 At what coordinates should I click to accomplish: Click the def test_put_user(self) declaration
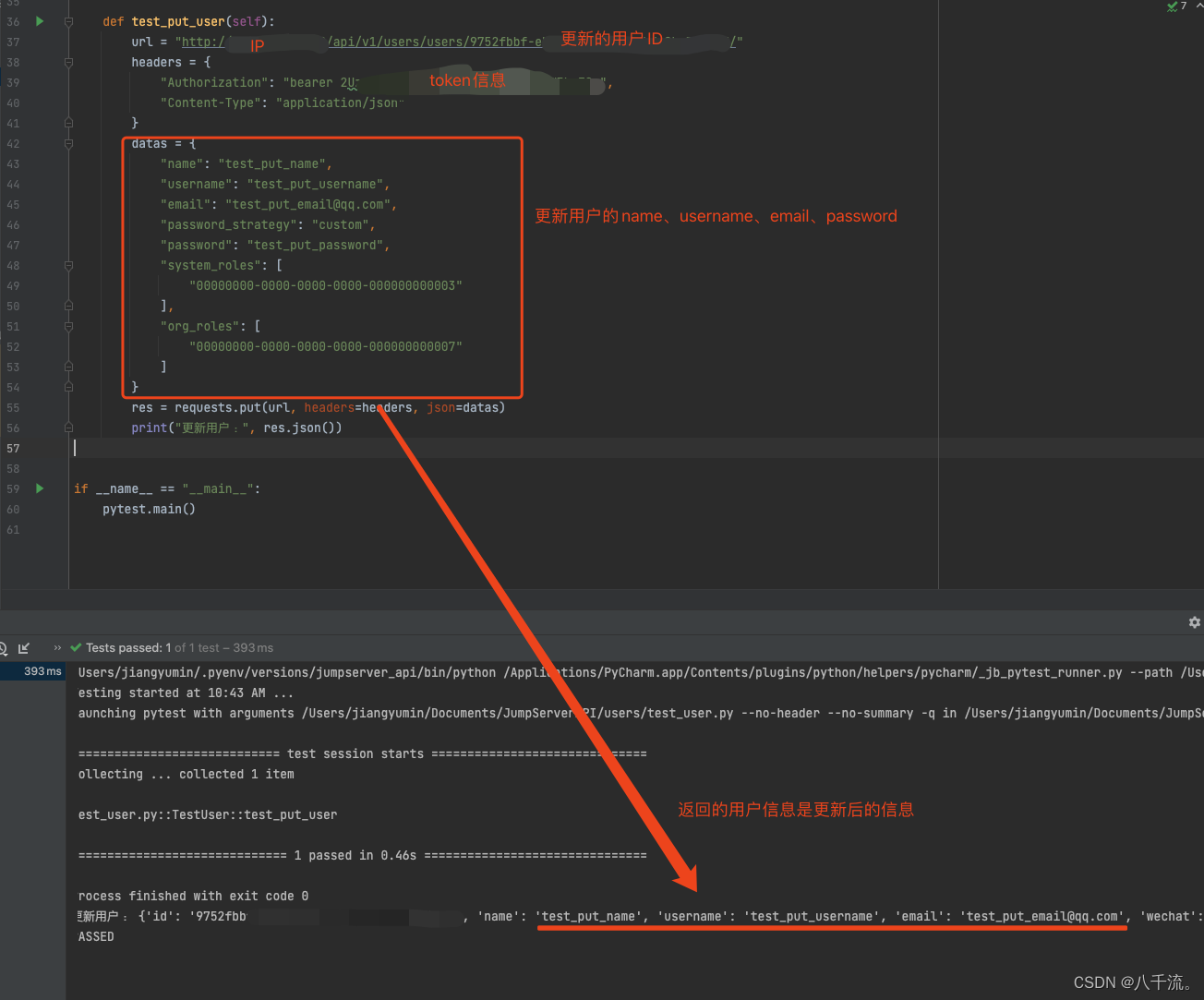(x=188, y=21)
